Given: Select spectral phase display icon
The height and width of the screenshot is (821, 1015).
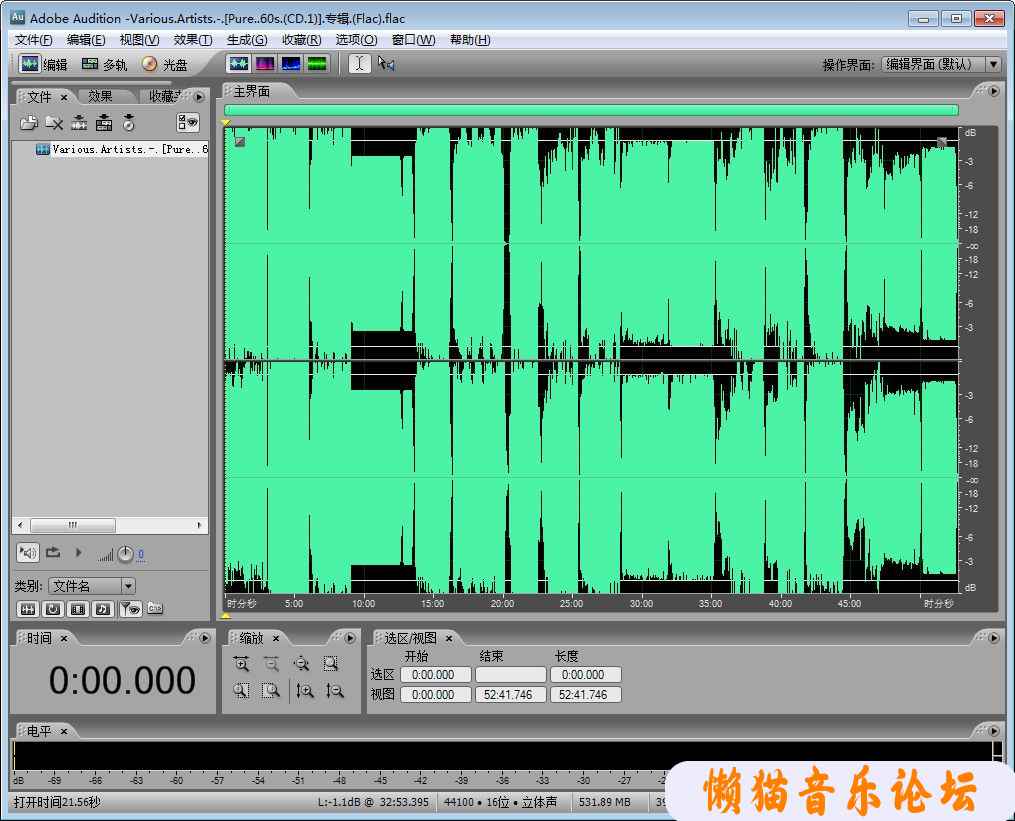Looking at the screenshot, I should [317, 63].
